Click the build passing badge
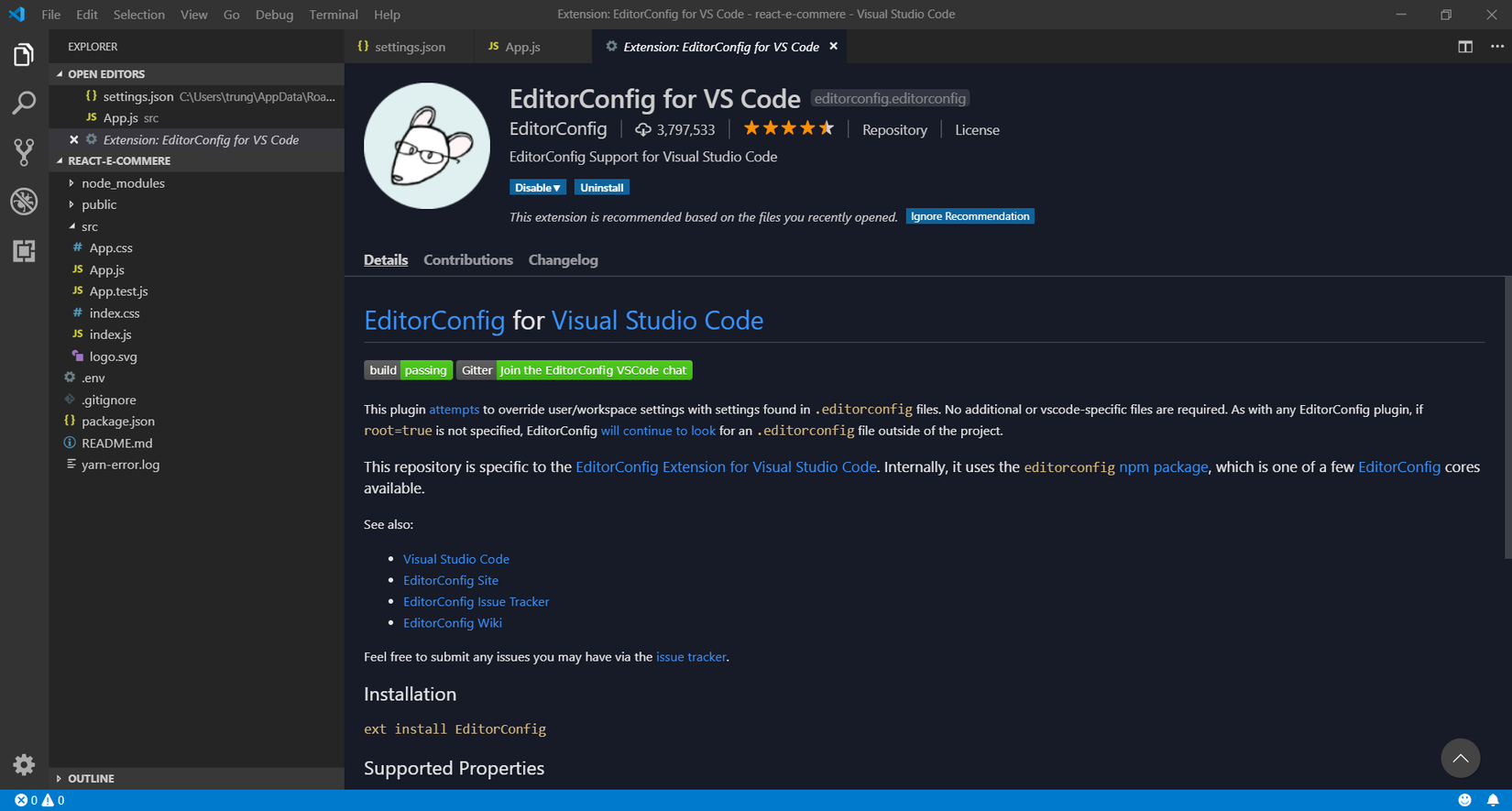 (x=409, y=370)
